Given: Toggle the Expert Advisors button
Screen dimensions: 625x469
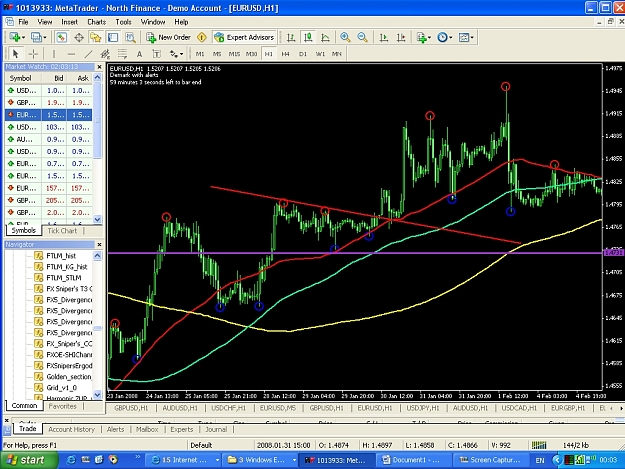Looking at the screenshot, I should (244, 37).
